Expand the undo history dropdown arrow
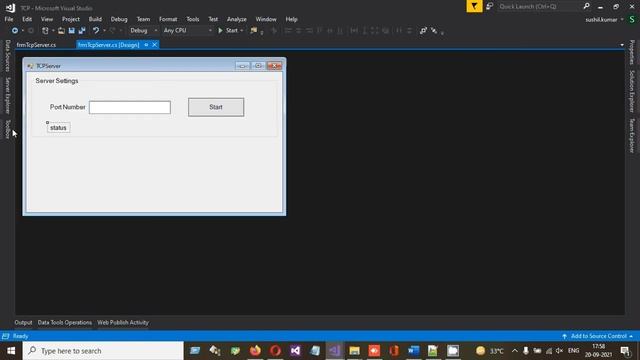 [x=104, y=31]
